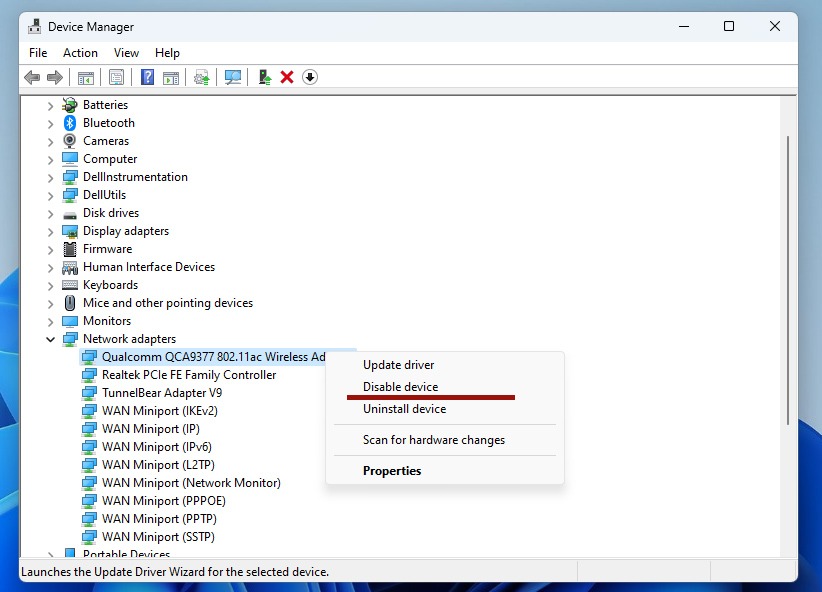The image size is (822, 592).
Task: Select the red X Uninstall toolbar icon
Action: (288, 77)
